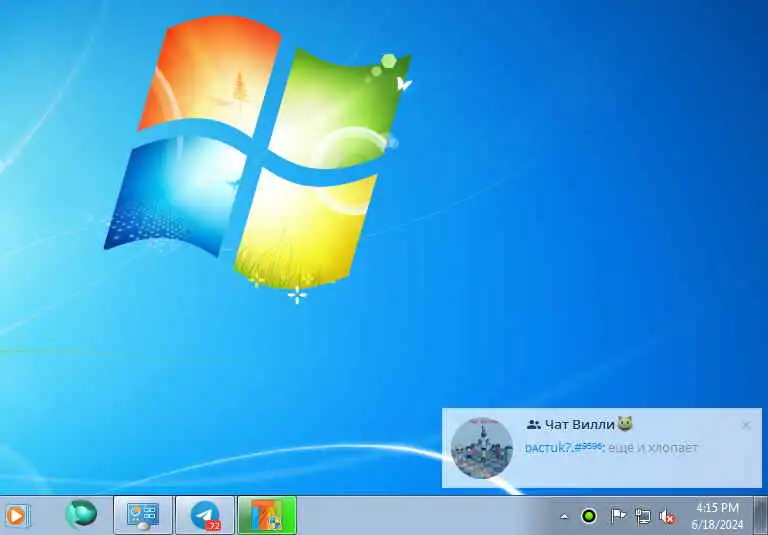
Task: Click the green circle tray icon
Action: [x=589, y=516]
